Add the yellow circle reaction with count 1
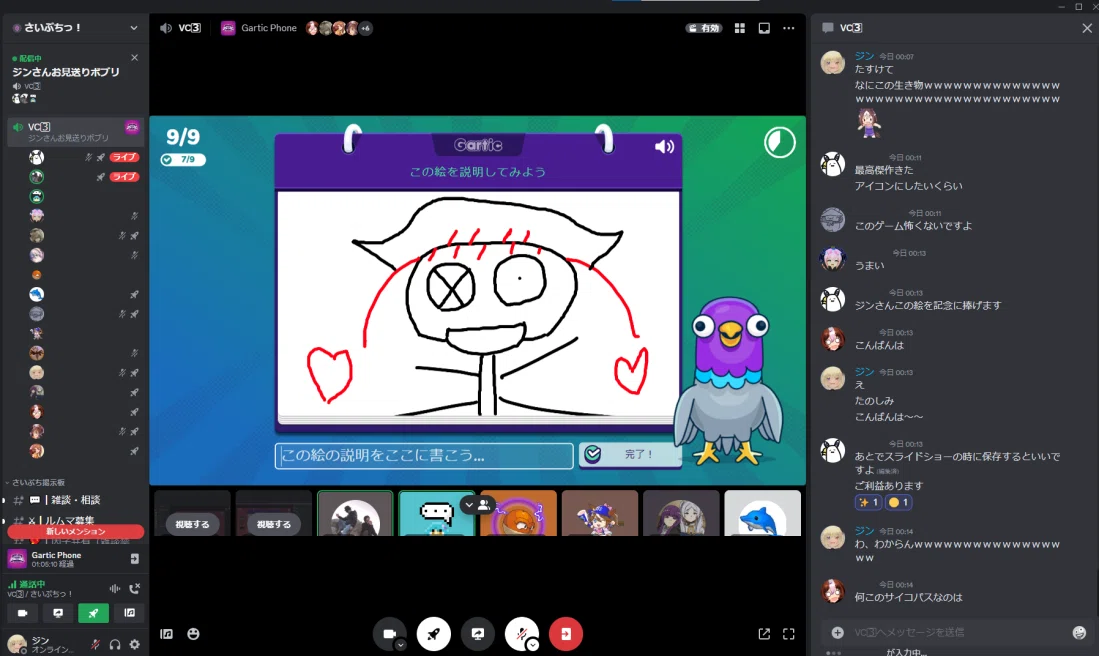This screenshot has width=1099, height=656. pos(899,503)
